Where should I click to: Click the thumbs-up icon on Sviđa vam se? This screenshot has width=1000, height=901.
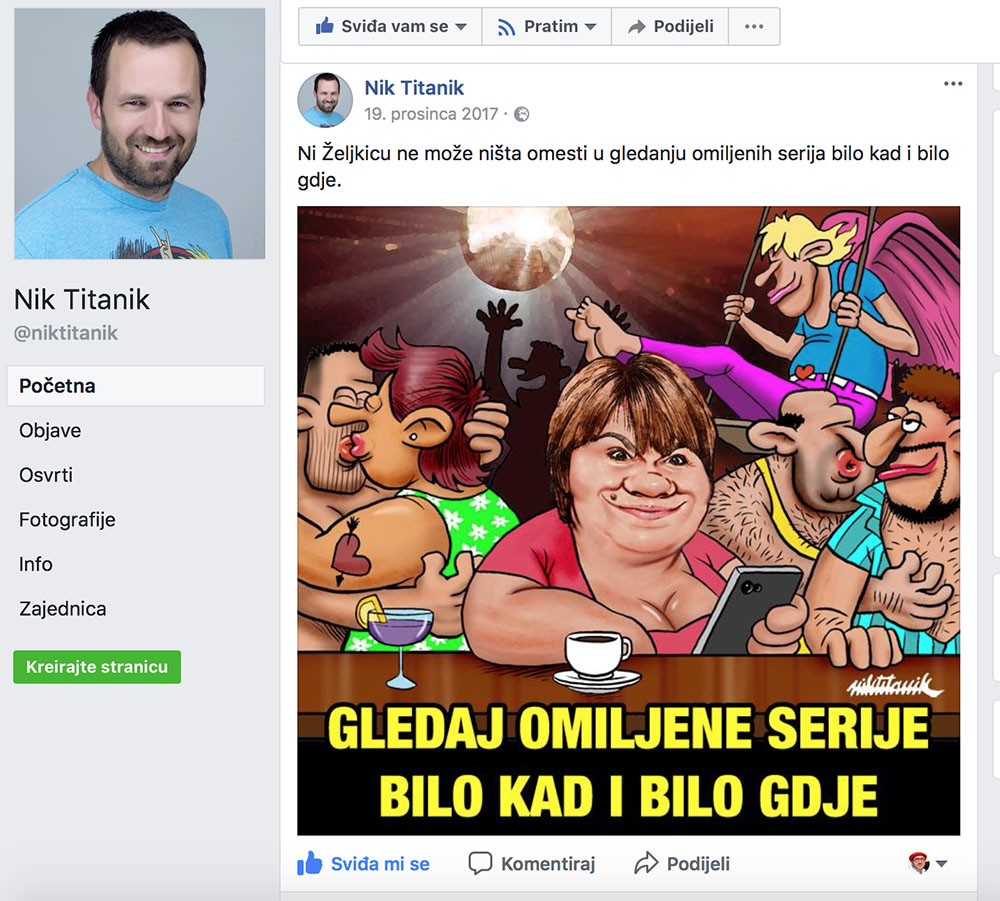tap(325, 26)
